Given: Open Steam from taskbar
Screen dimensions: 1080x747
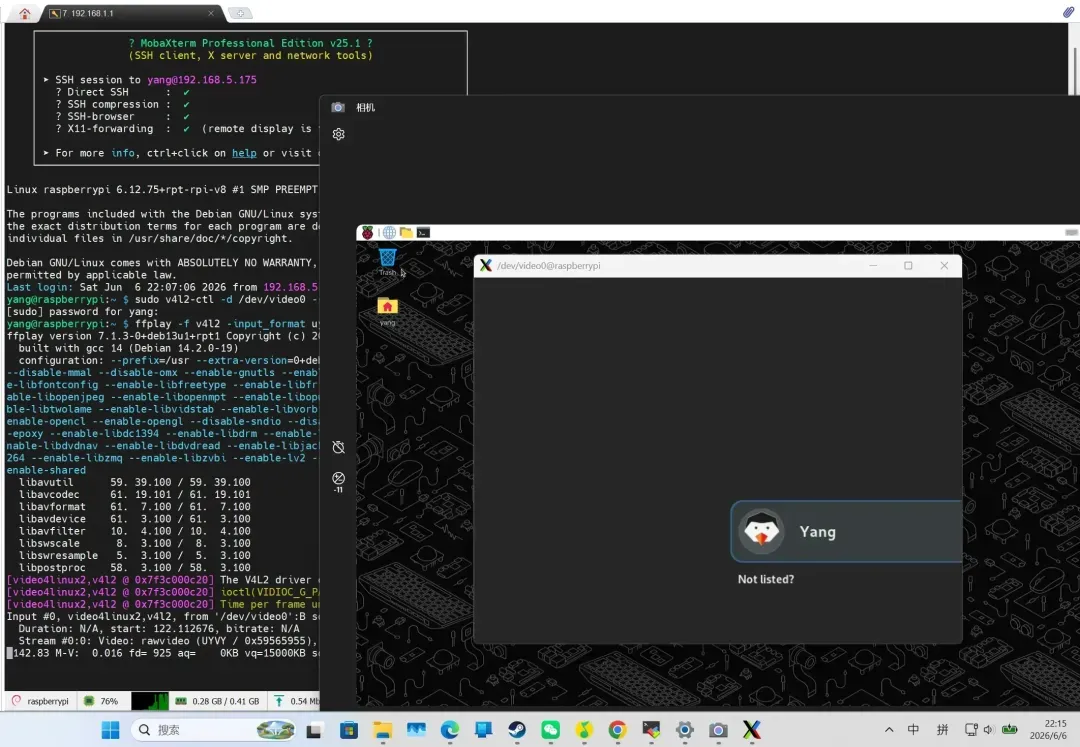Looking at the screenshot, I should click(517, 730).
